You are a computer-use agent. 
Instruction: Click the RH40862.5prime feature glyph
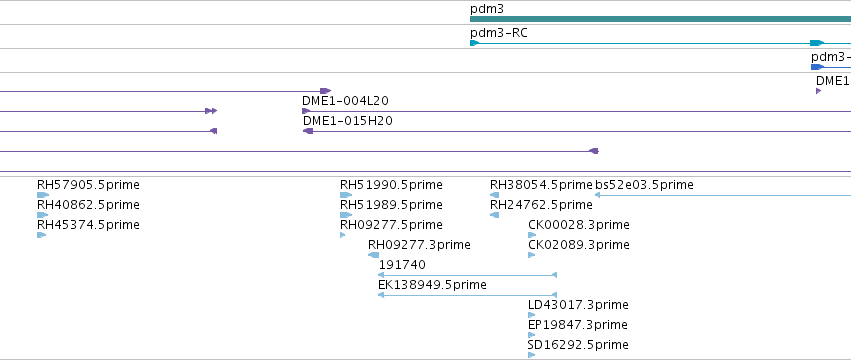pyautogui.click(x=43, y=215)
